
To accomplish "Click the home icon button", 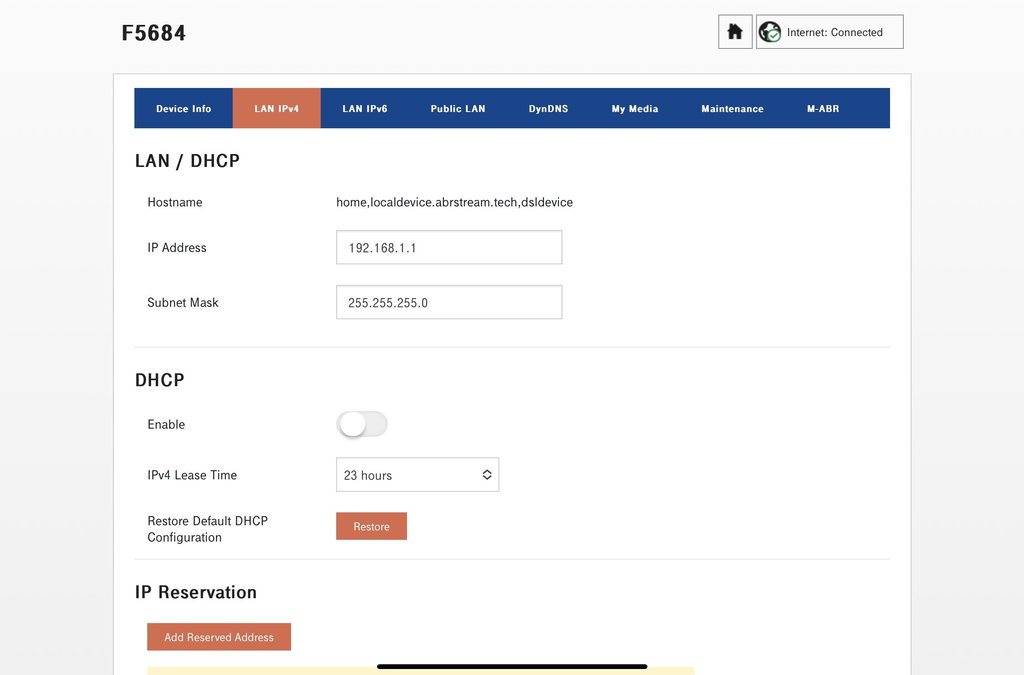I will pos(735,32).
